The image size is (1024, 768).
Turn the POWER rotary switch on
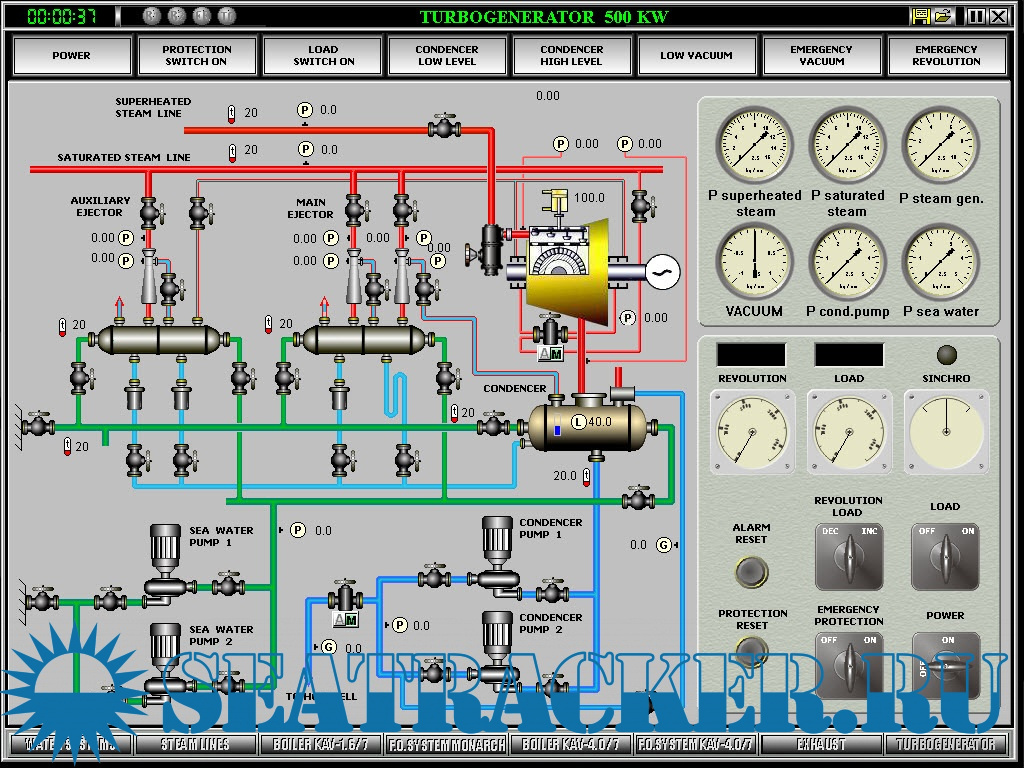945,662
